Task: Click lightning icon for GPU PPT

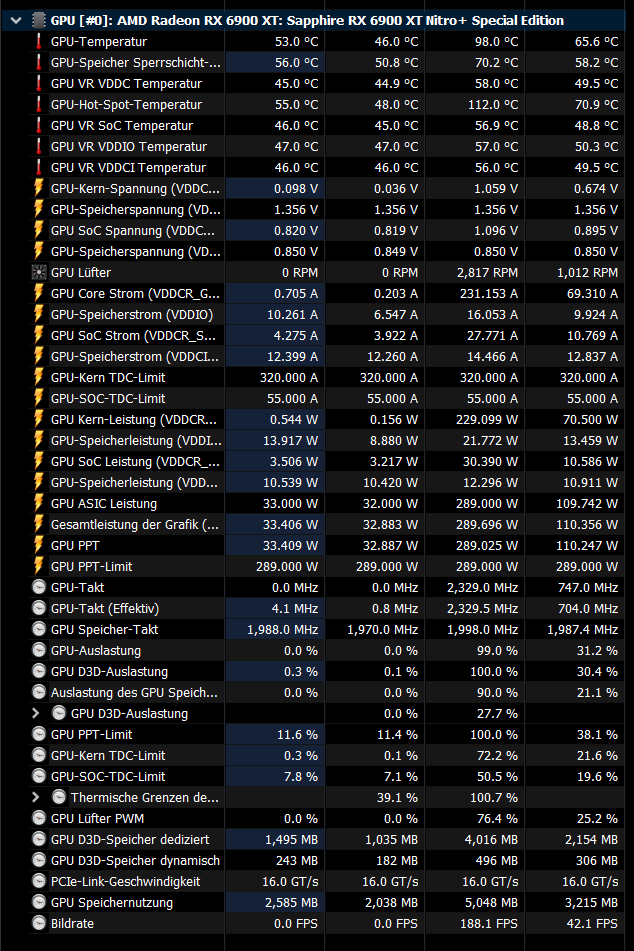Action: [x=39, y=545]
